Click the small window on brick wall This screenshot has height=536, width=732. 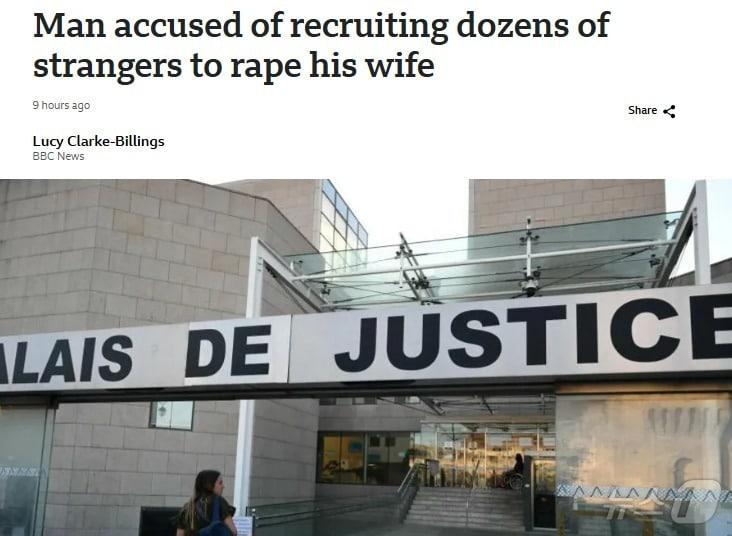172,415
